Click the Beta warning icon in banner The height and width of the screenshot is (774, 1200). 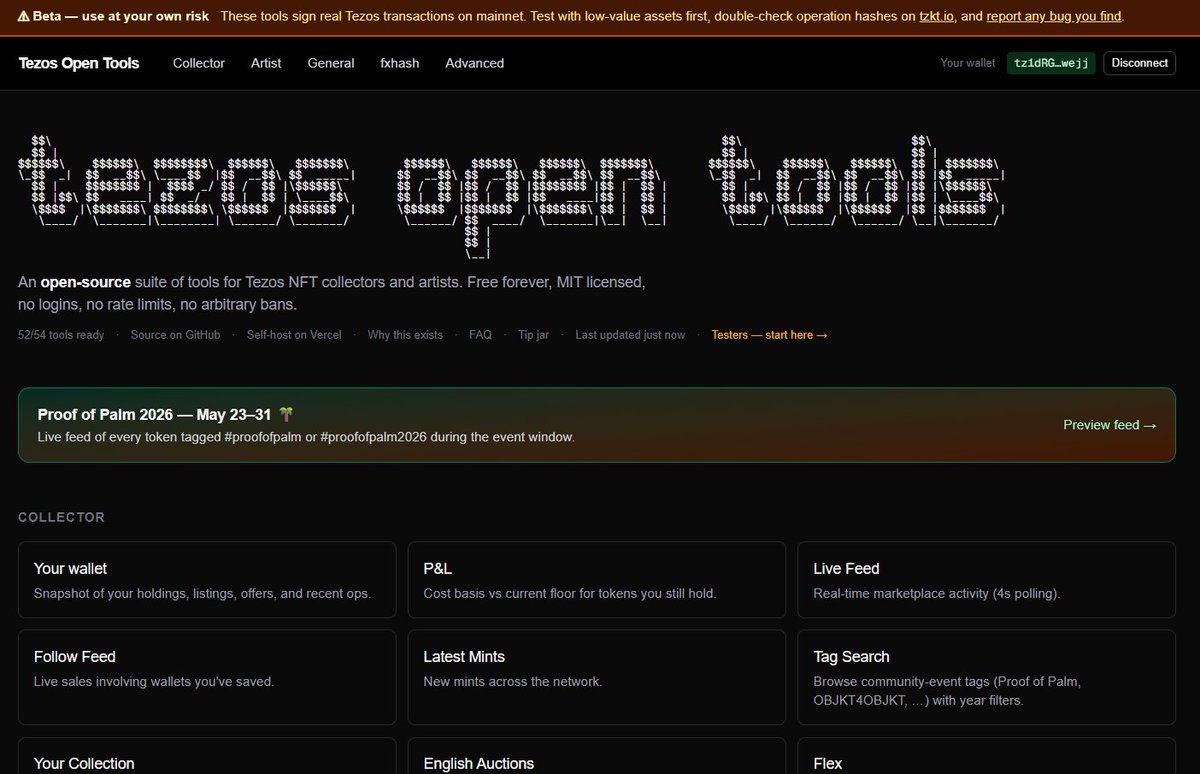(23, 16)
